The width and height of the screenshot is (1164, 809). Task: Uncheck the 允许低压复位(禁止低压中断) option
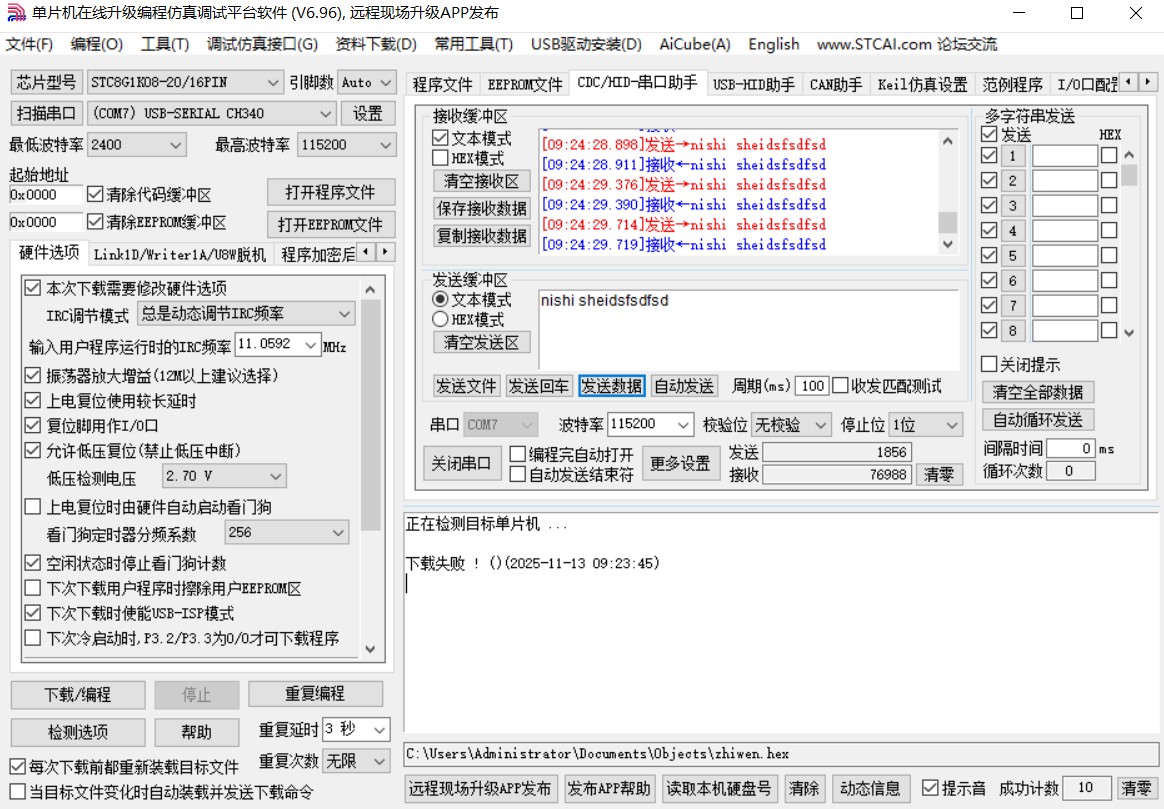pos(34,450)
